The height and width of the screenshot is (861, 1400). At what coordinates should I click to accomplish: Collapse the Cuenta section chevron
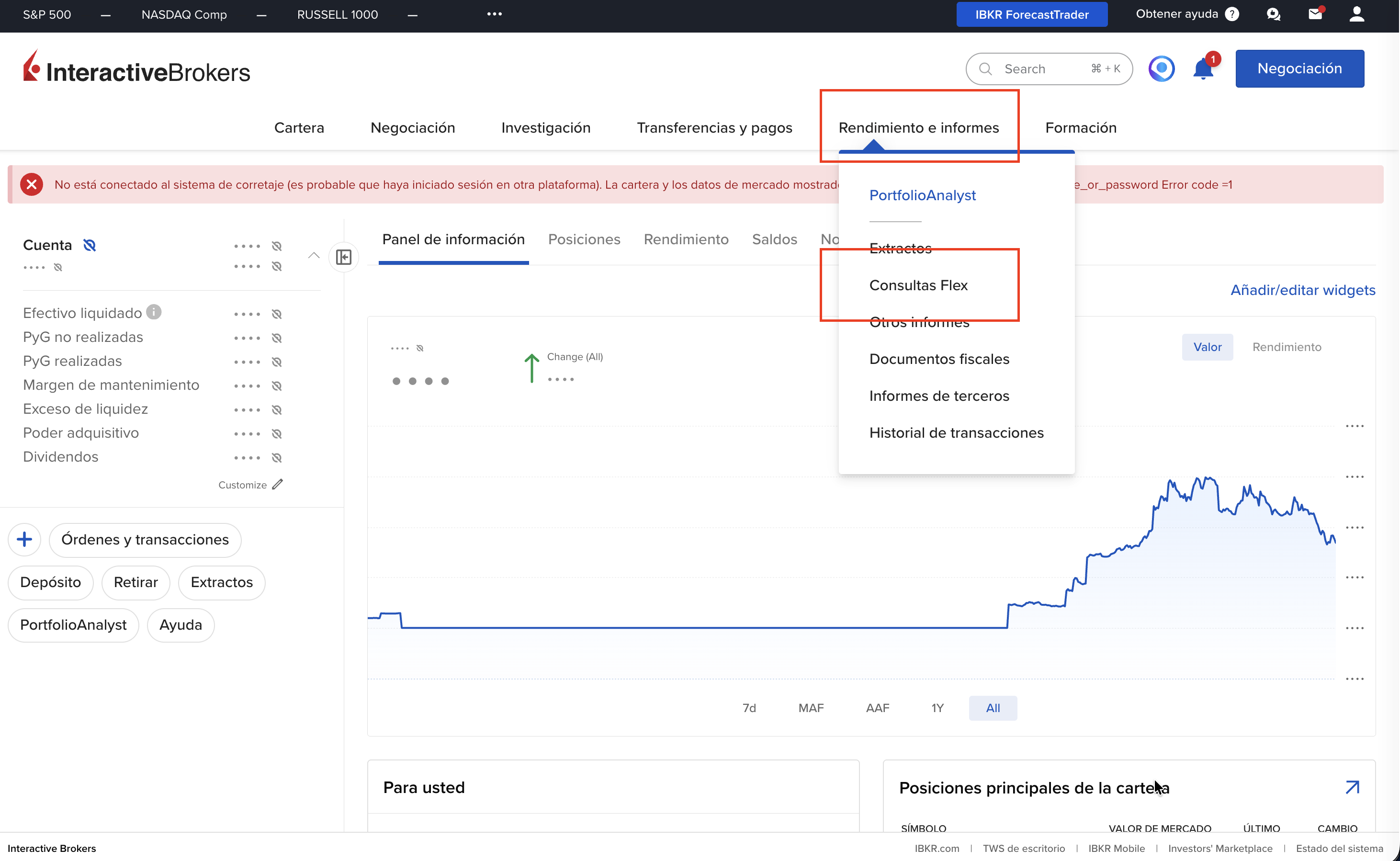coord(314,255)
